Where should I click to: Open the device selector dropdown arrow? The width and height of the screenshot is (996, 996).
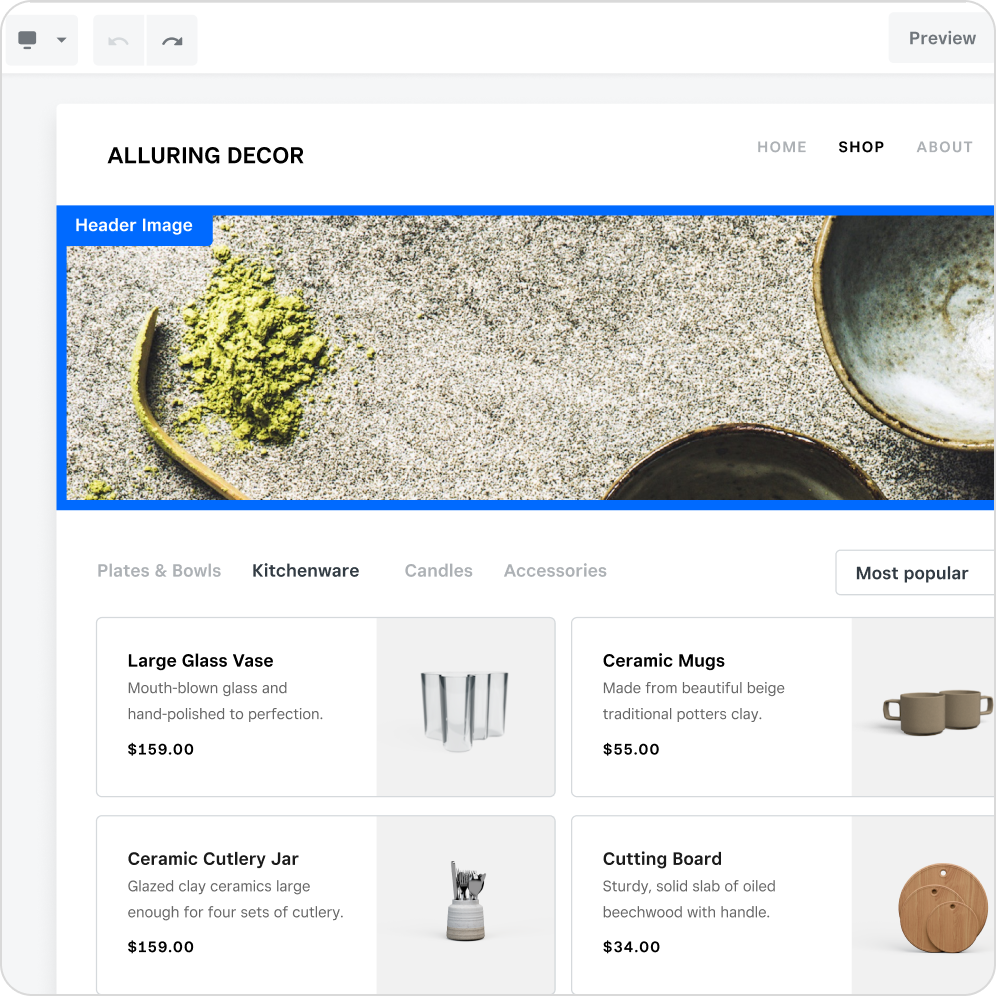point(62,40)
